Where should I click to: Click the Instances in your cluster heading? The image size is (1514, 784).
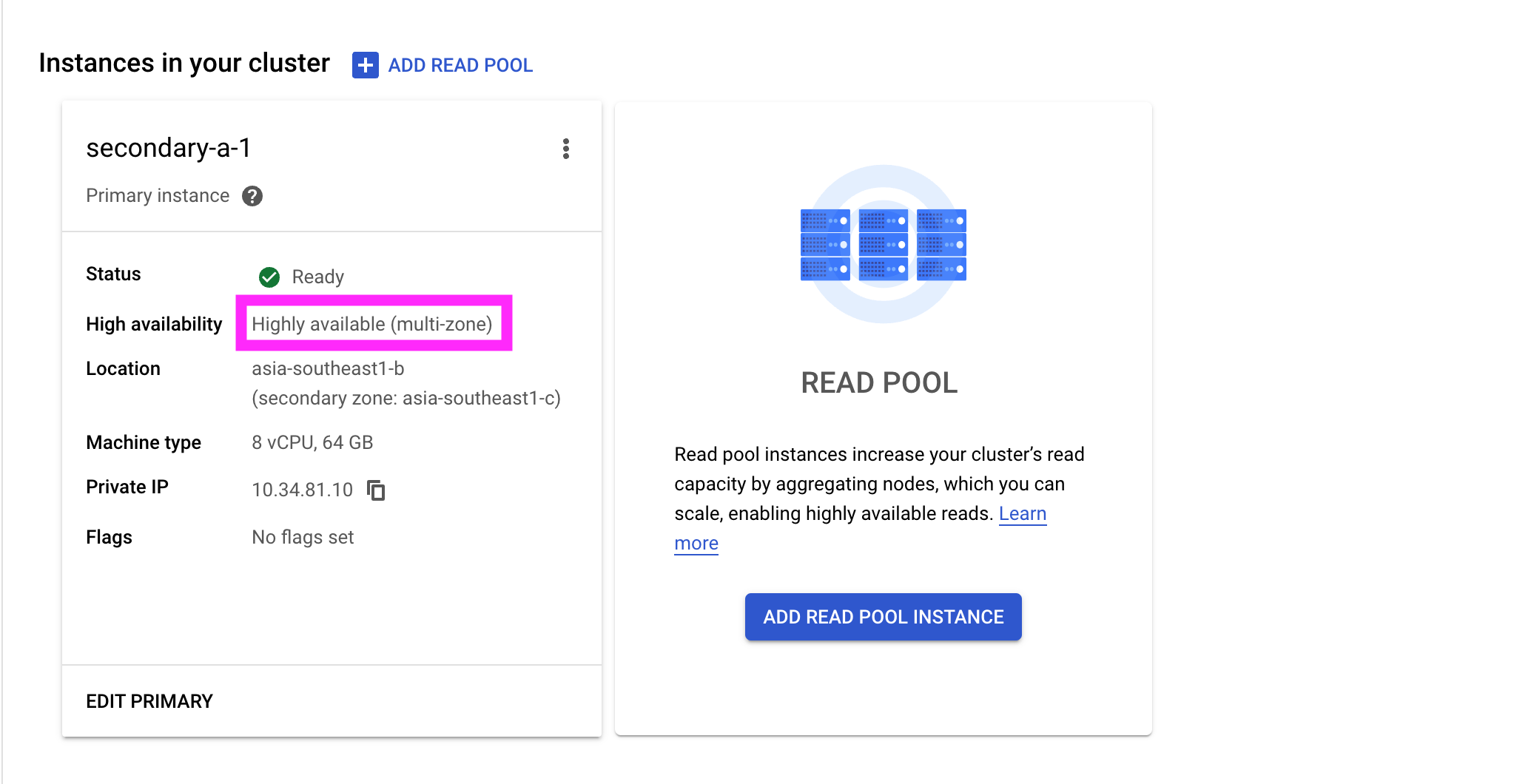[x=184, y=64]
